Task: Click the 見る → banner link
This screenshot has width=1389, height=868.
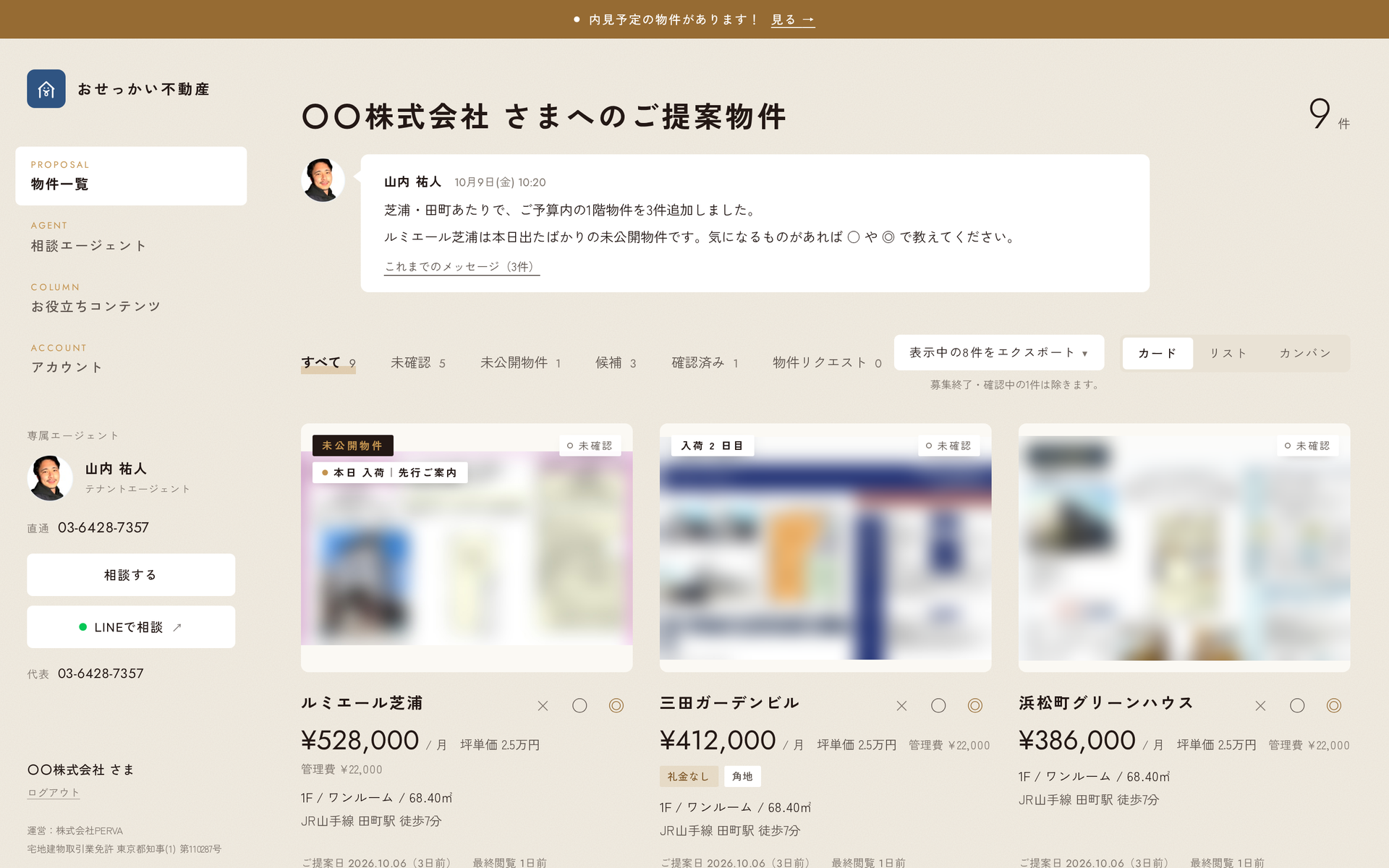Action: tap(793, 20)
